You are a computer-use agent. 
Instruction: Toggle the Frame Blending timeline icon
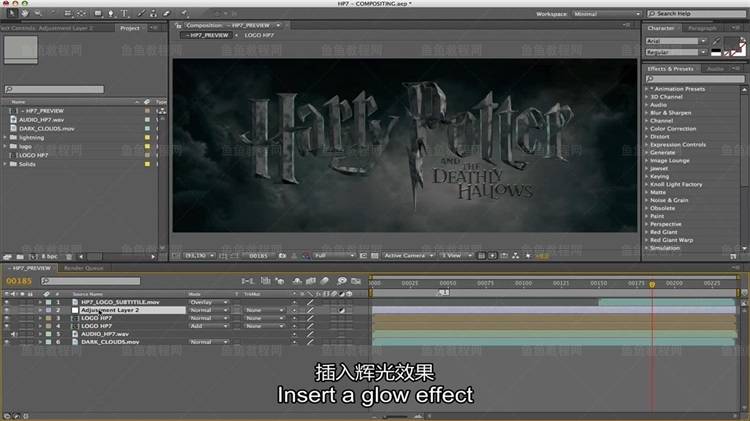point(311,281)
